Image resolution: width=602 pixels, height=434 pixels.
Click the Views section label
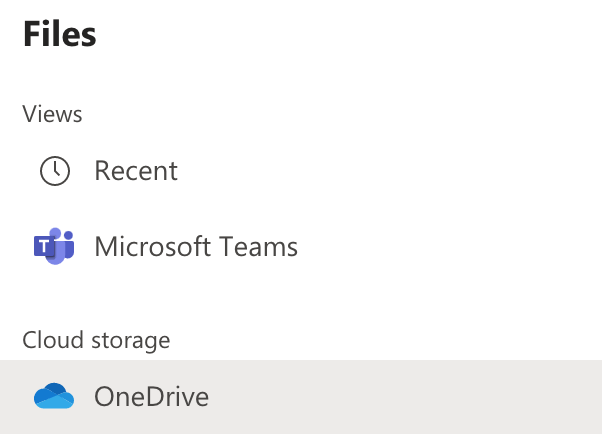click(x=52, y=114)
